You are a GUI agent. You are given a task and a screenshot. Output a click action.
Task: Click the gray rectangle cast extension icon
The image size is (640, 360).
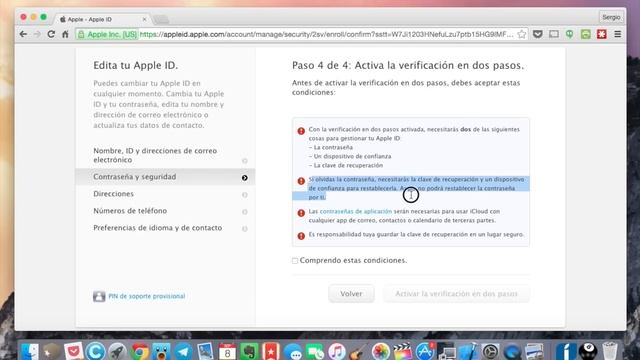[553, 34]
